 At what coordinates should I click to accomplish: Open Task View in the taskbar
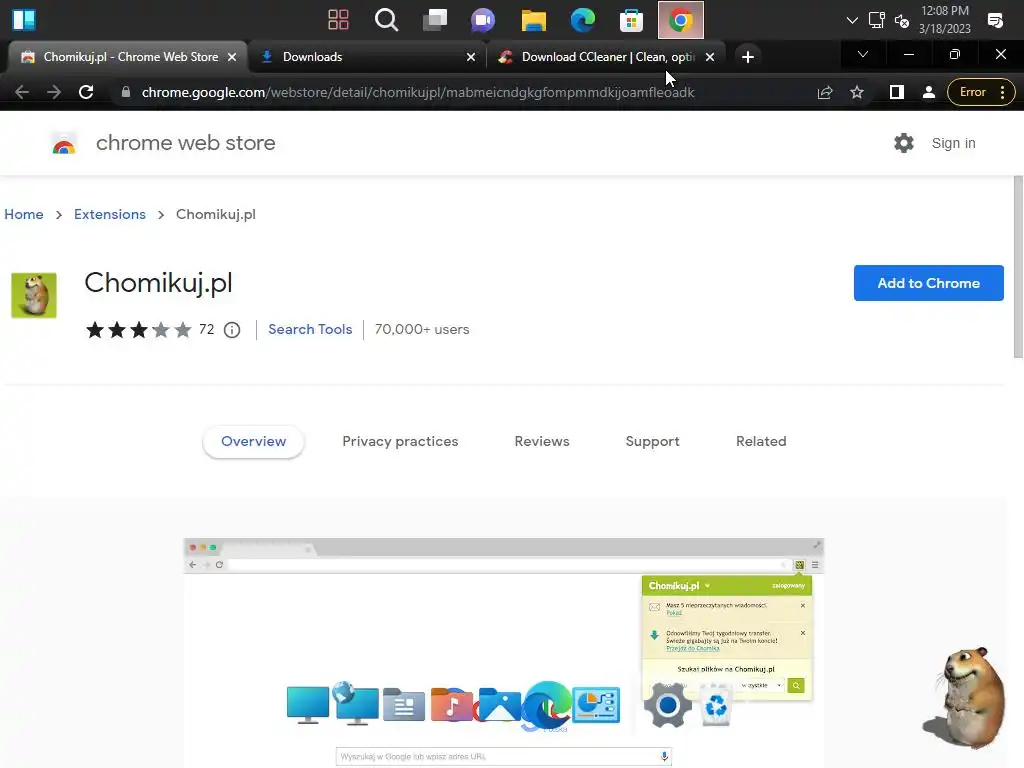[435, 20]
